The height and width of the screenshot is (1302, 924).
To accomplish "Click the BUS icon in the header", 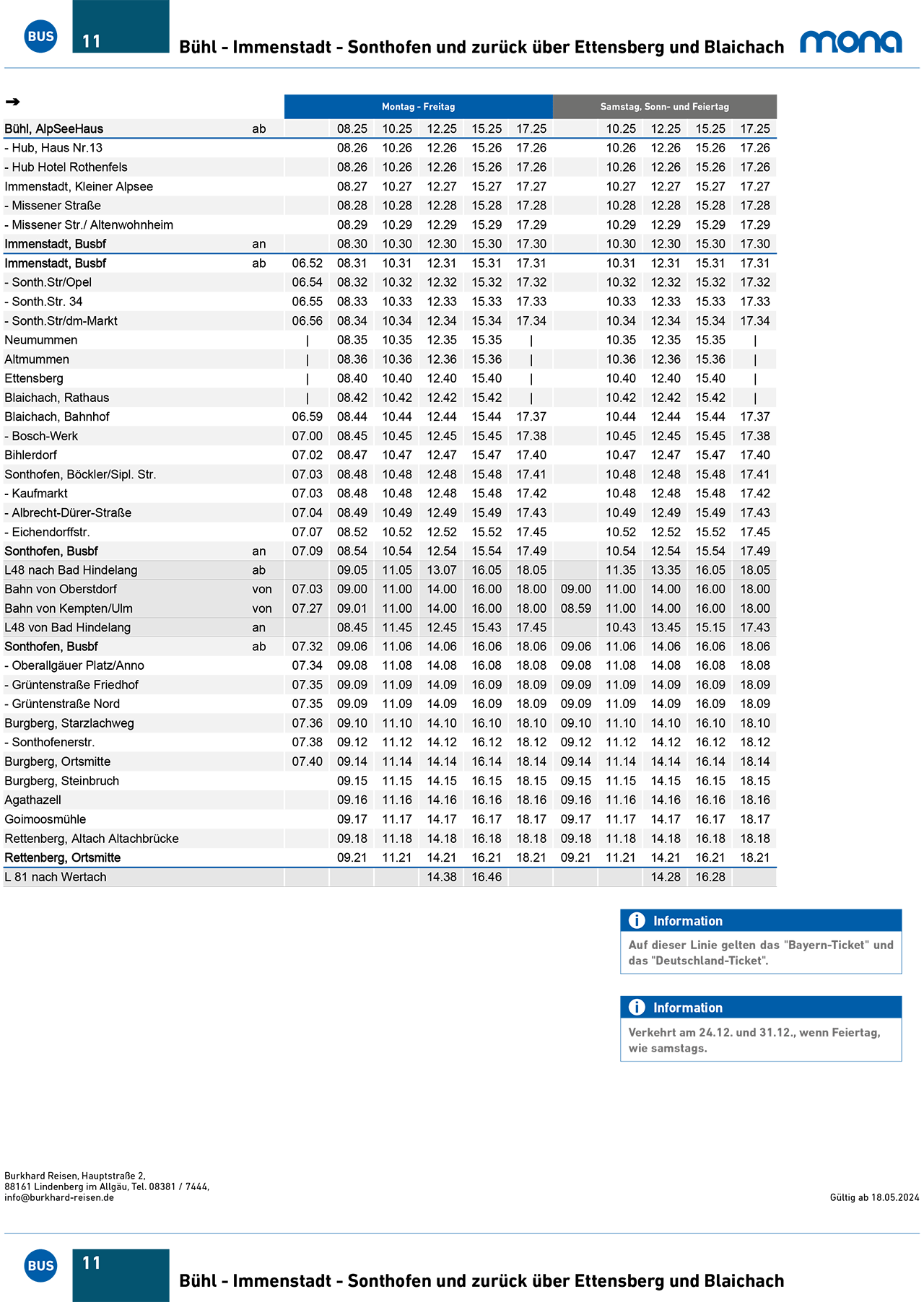I will (40, 36).
